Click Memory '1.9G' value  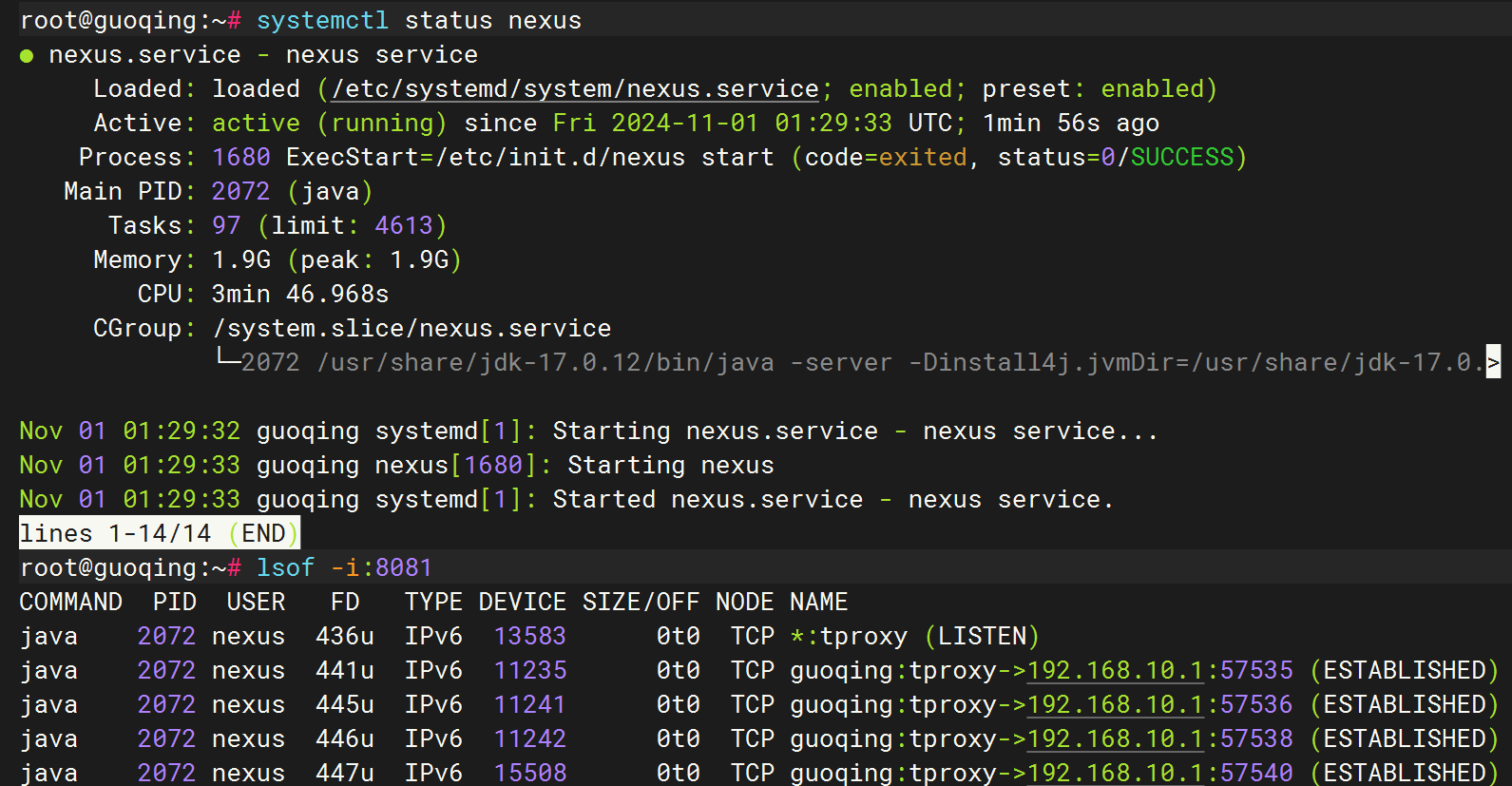click(x=241, y=260)
